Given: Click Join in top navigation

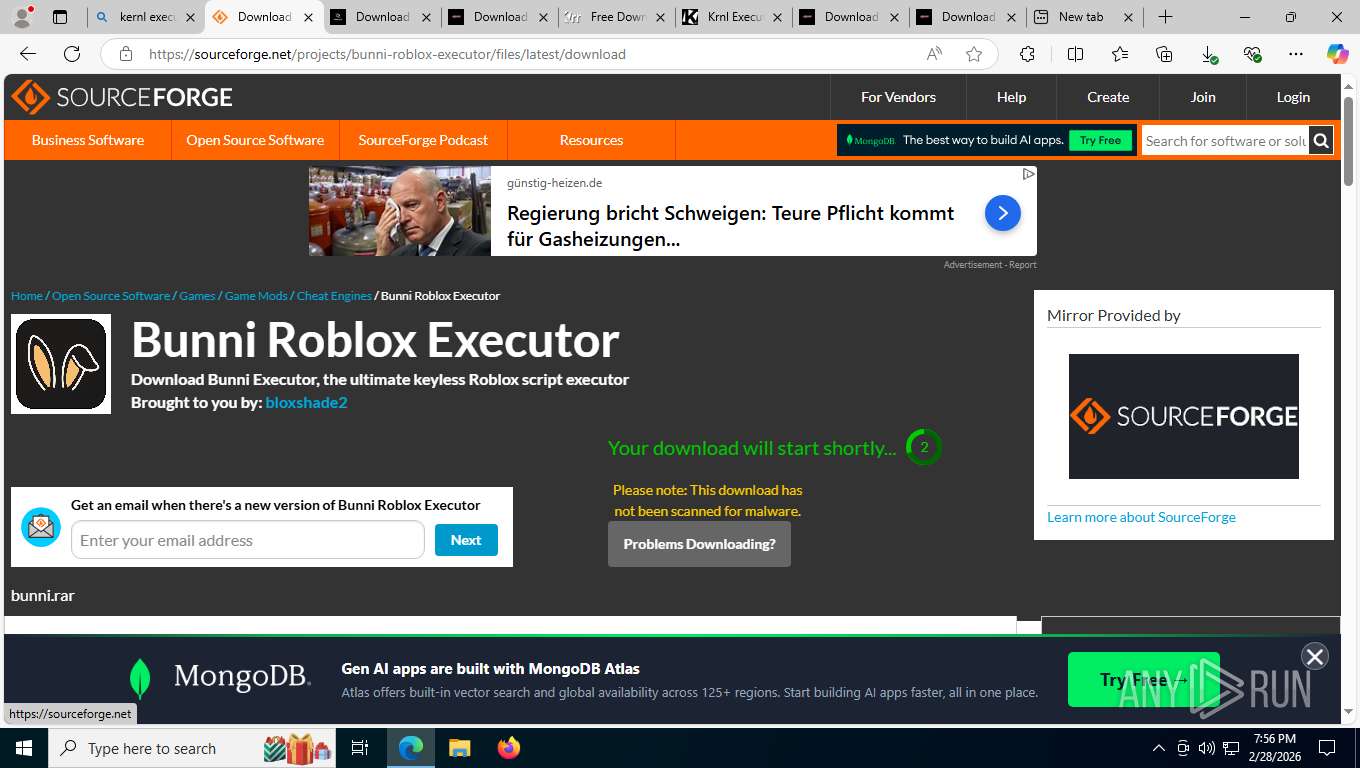Looking at the screenshot, I should tap(1203, 97).
